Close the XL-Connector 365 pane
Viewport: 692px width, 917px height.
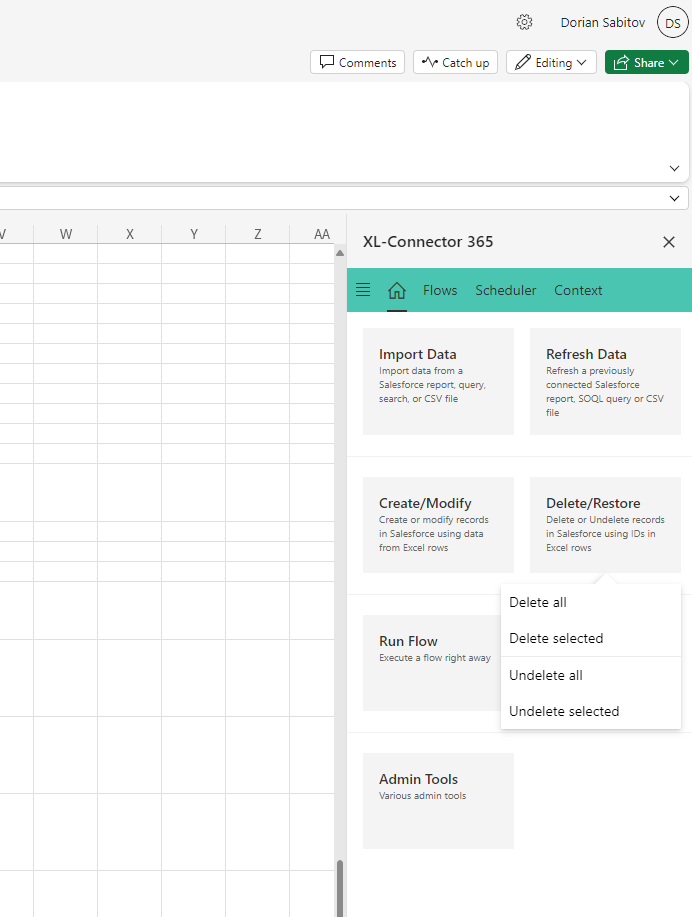pyautogui.click(x=669, y=242)
